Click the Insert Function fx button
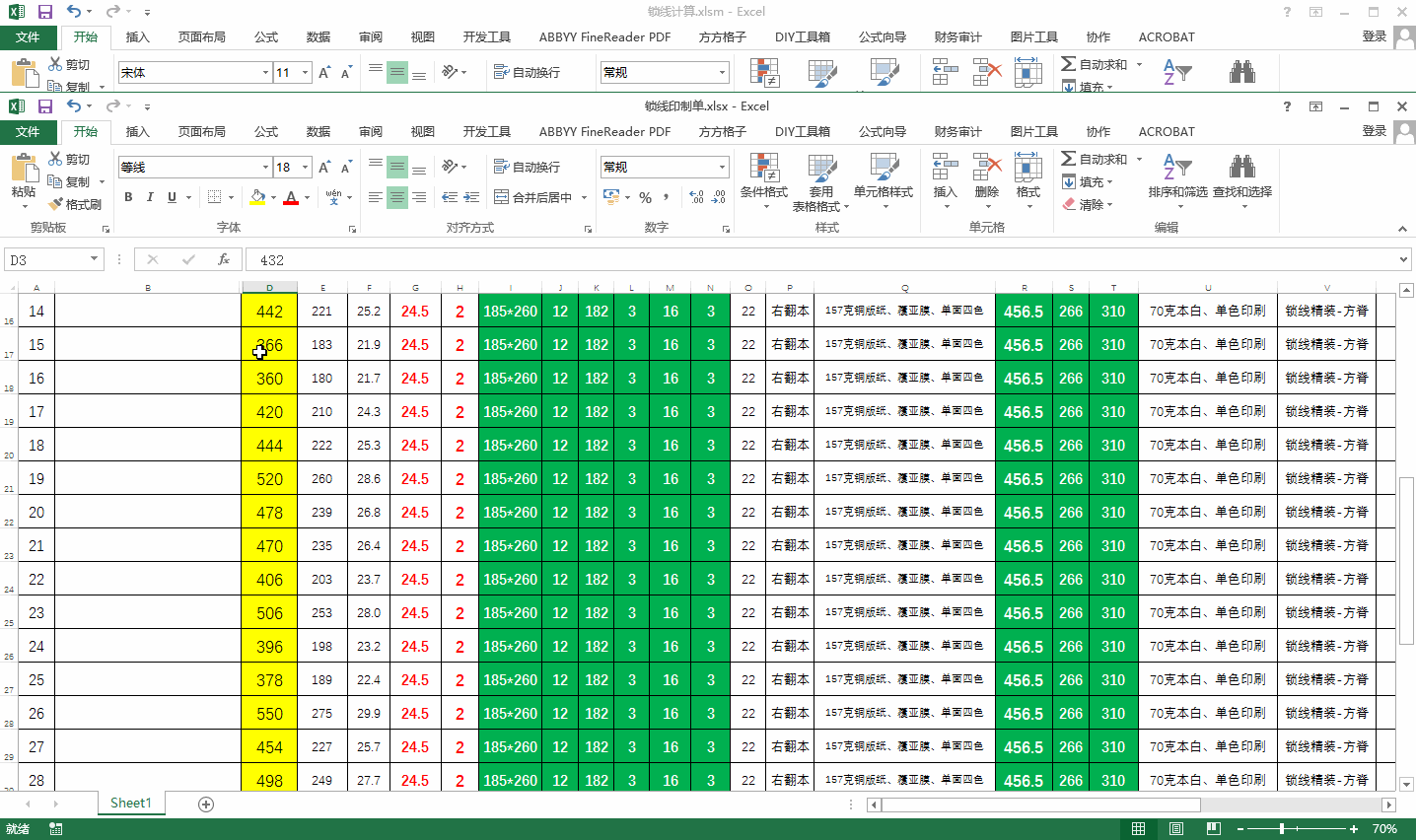The height and width of the screenshot is (840, 1416). coord(224,259)
